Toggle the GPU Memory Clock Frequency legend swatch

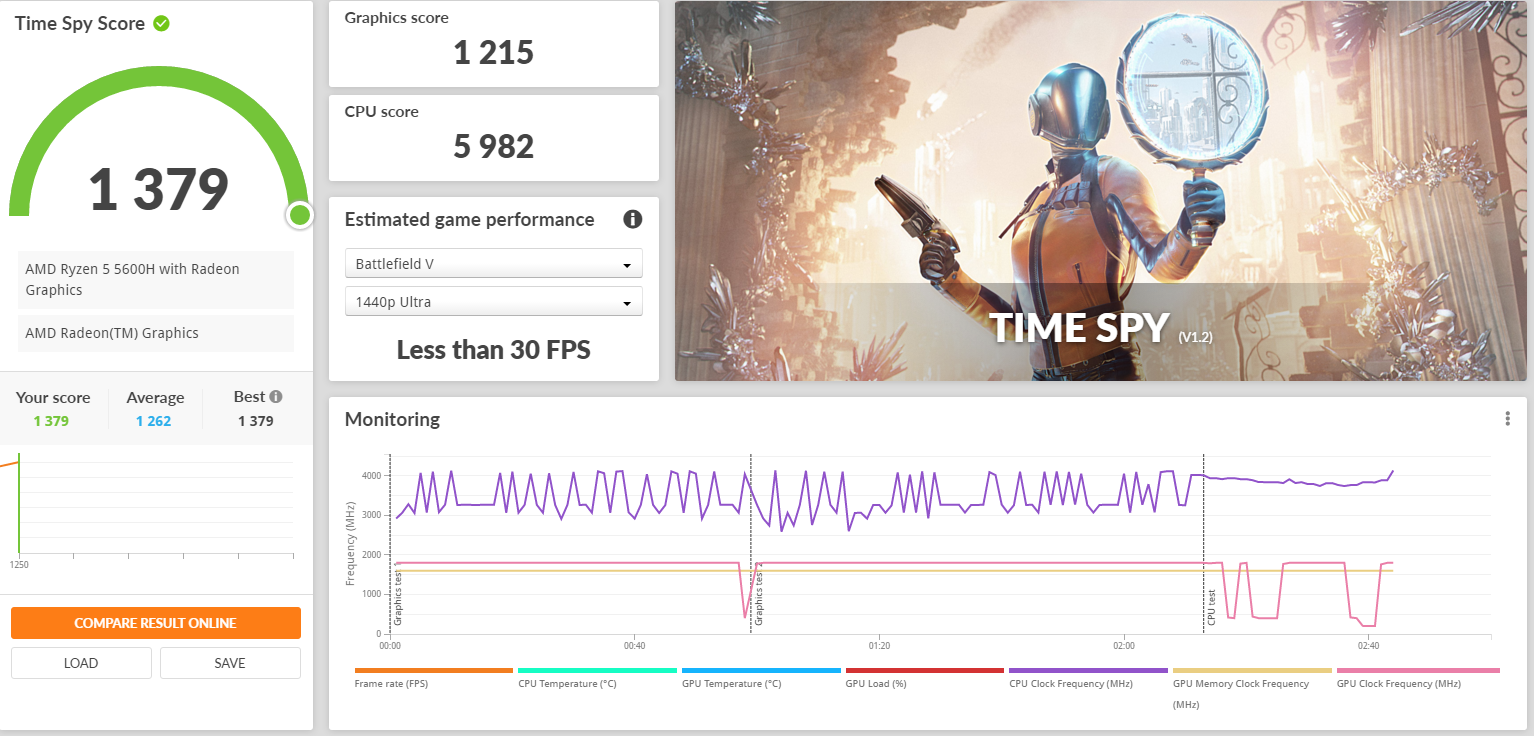pos(1252,671)
